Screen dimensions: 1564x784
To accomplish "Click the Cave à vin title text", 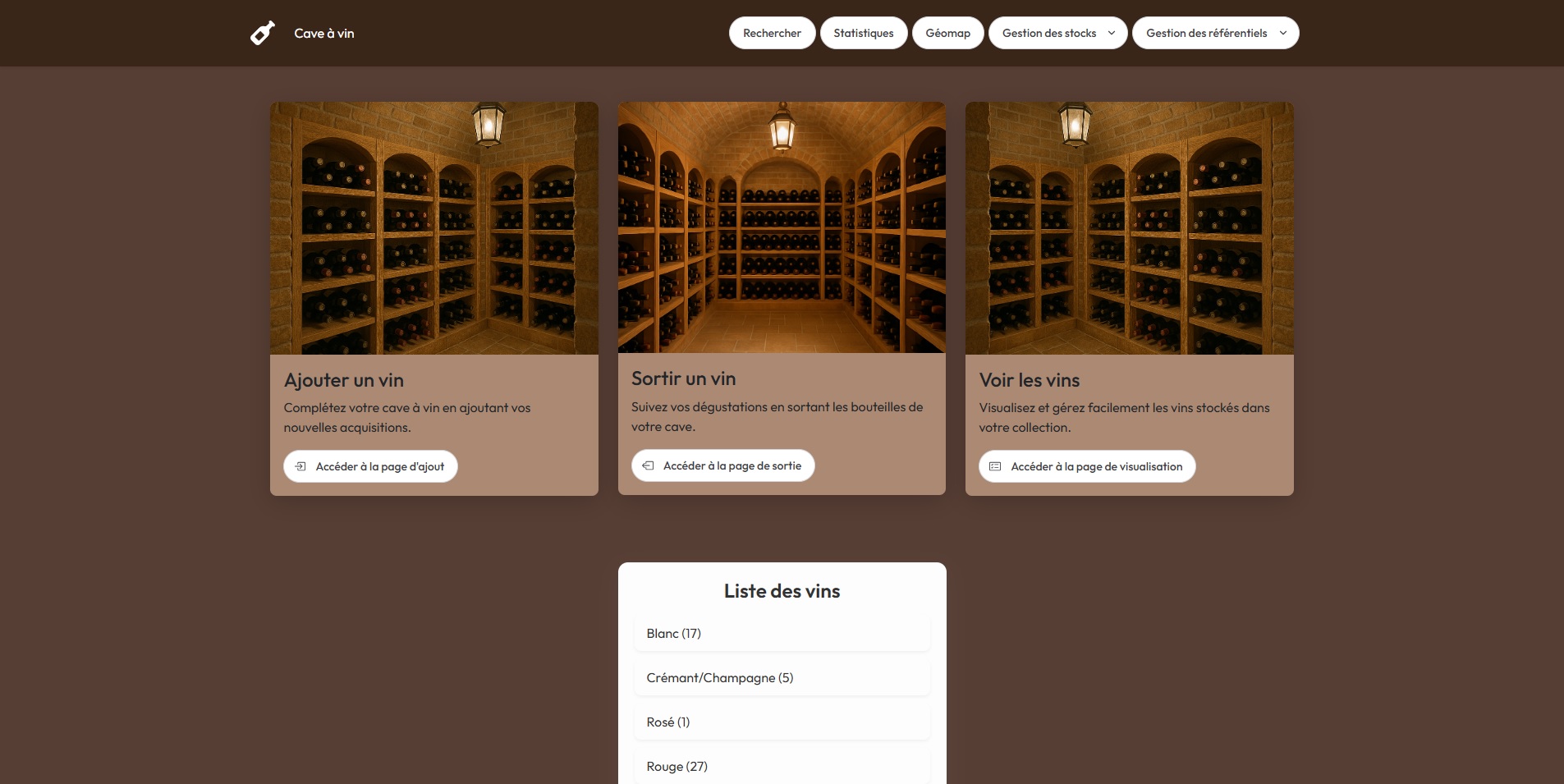I will pyautogui.click(x=324, y=34).
